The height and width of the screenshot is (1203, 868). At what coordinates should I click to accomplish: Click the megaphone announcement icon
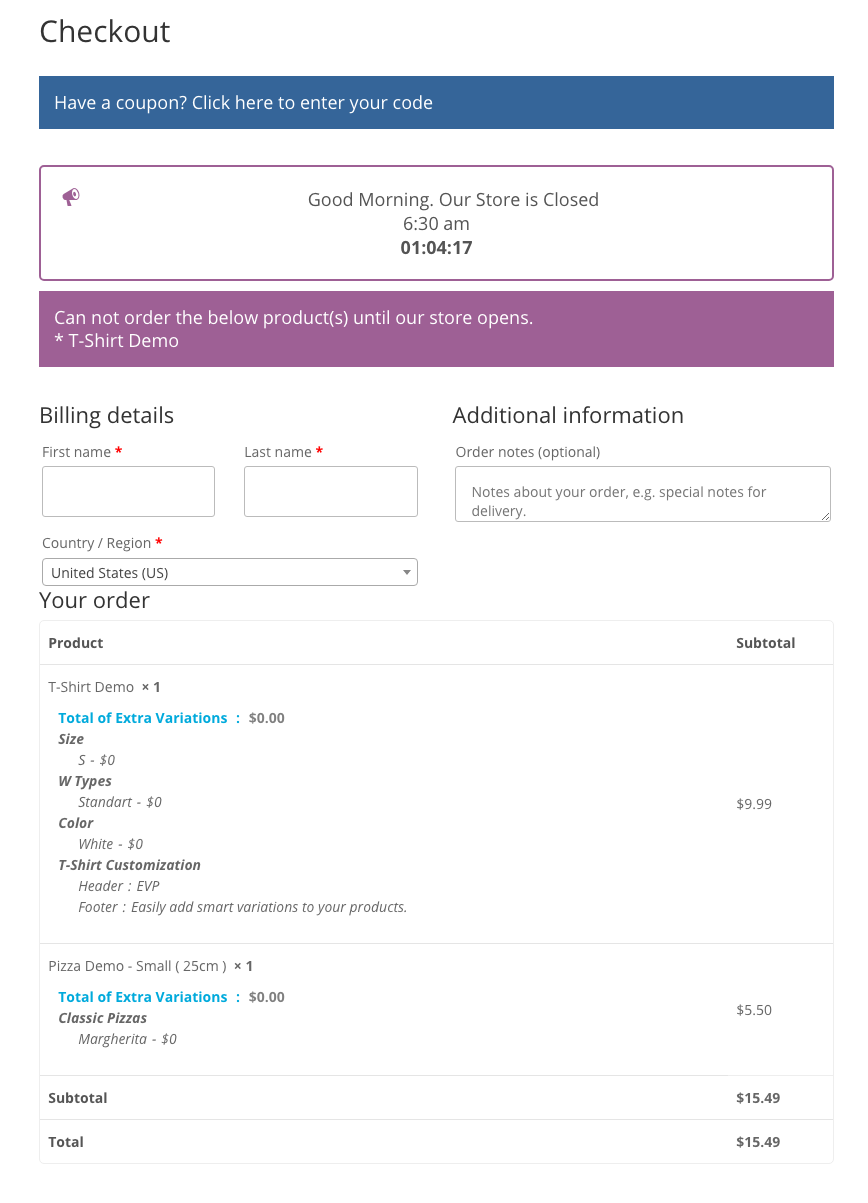click(71, 197)
